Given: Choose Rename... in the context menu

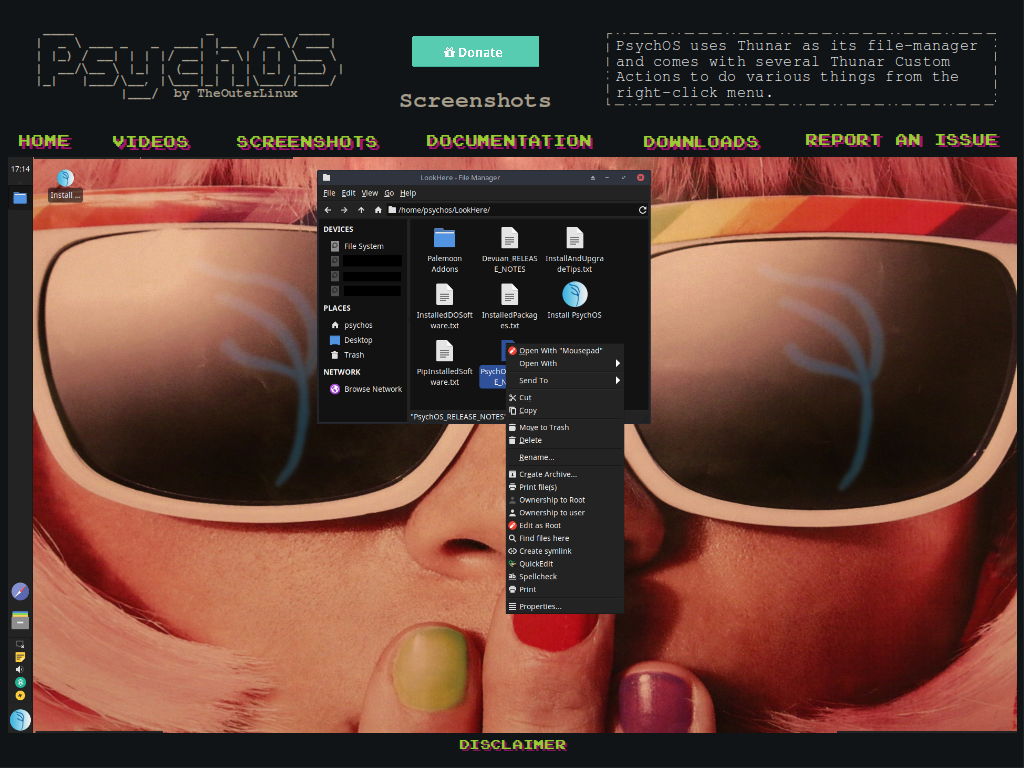Looking at the screenshot, I should (x=565, y=458).
